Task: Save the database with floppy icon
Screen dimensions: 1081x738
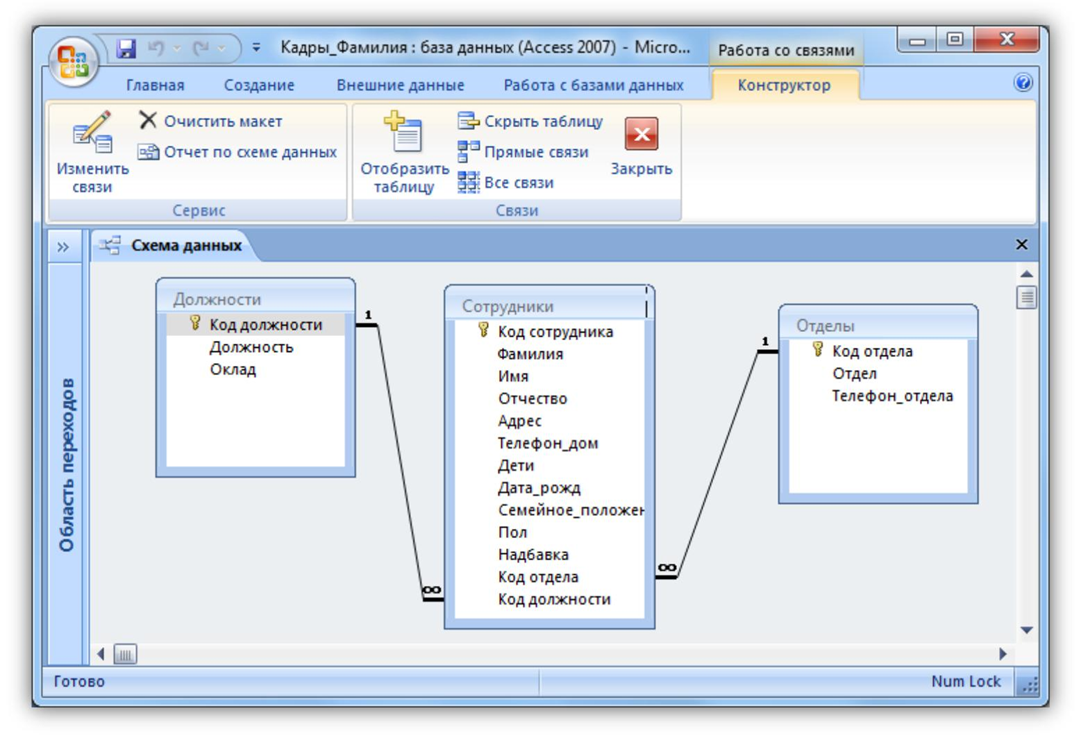Action: click(126, 48)
